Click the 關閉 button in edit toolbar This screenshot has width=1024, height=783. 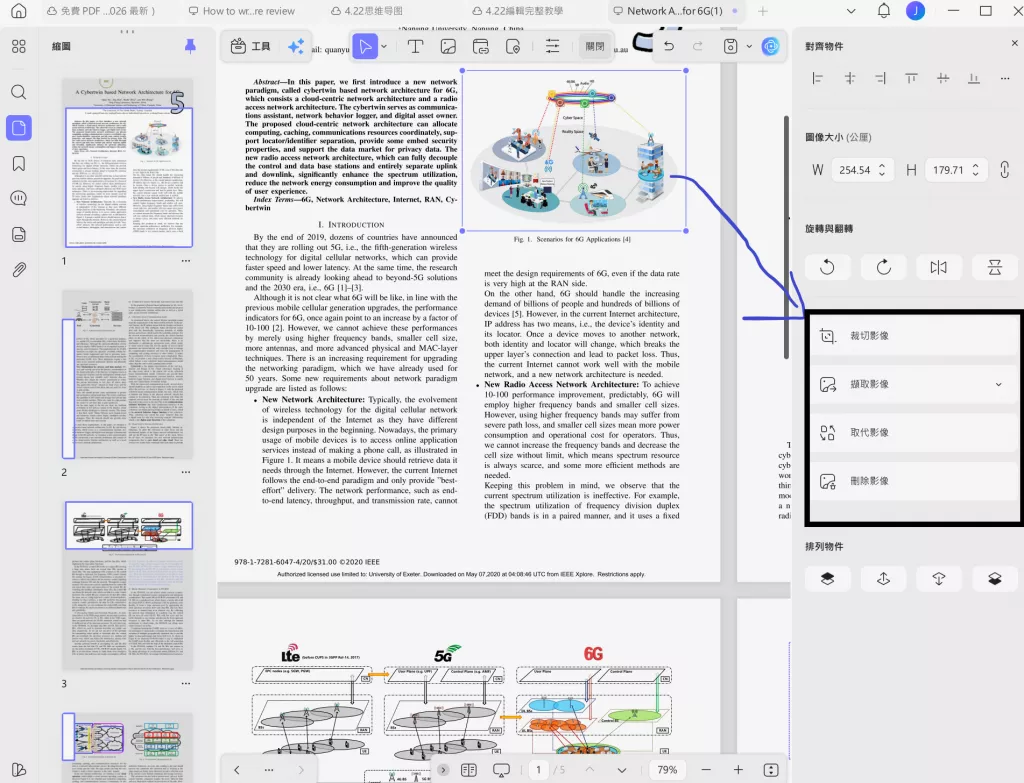[x=595, y=46]
